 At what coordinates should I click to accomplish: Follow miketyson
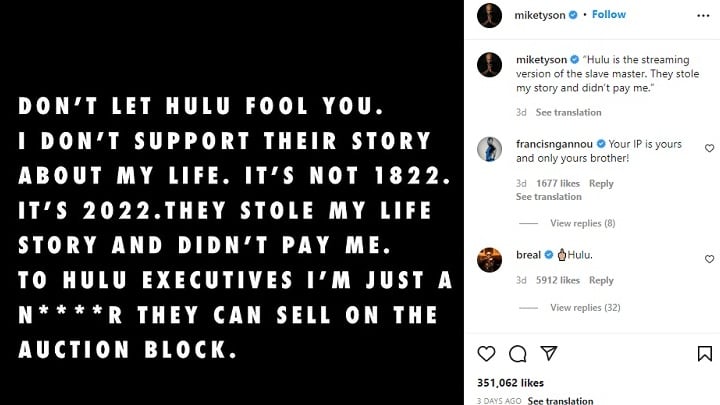[x=609, y=15]
